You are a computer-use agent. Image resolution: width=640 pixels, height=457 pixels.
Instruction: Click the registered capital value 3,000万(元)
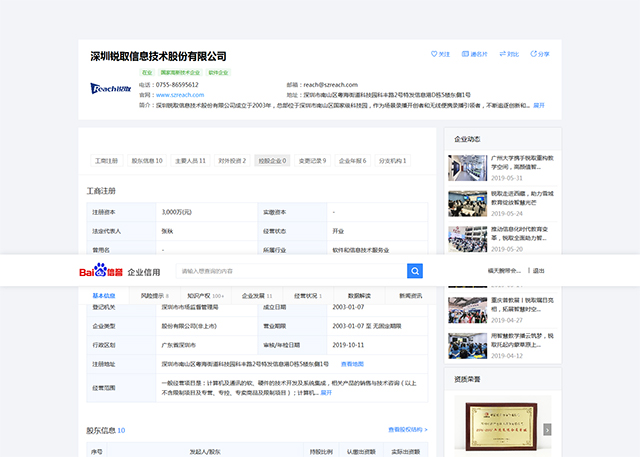coord(177,212)
